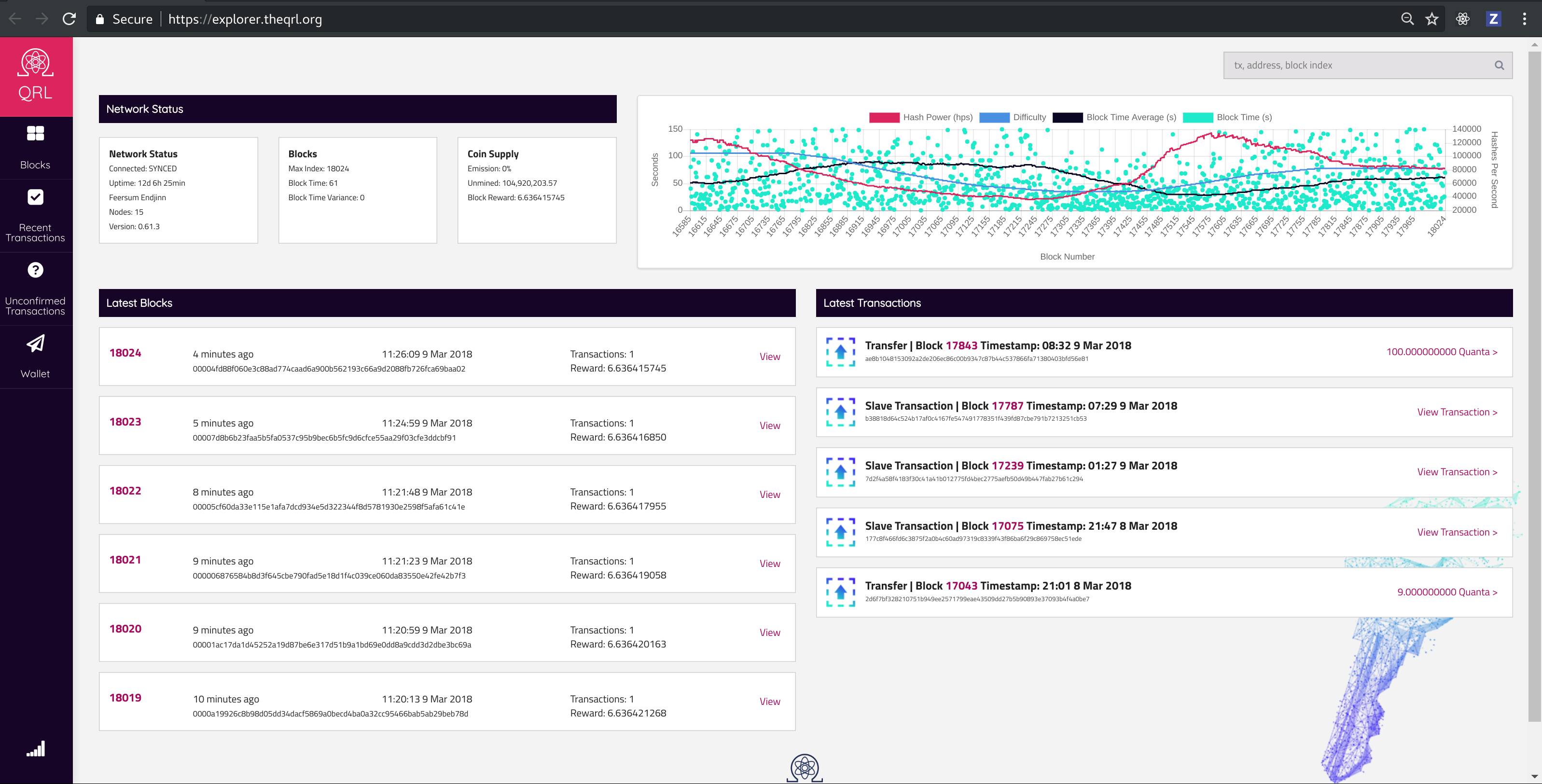The width and height of the screenshot is (1542, 784).
Task: Open the Blocks page from the sidebar
Action: (35, 148)
